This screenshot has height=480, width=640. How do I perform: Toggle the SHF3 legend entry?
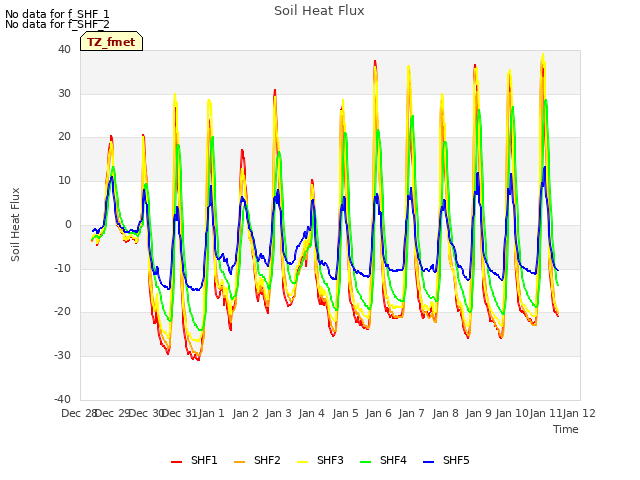[320, 460]
